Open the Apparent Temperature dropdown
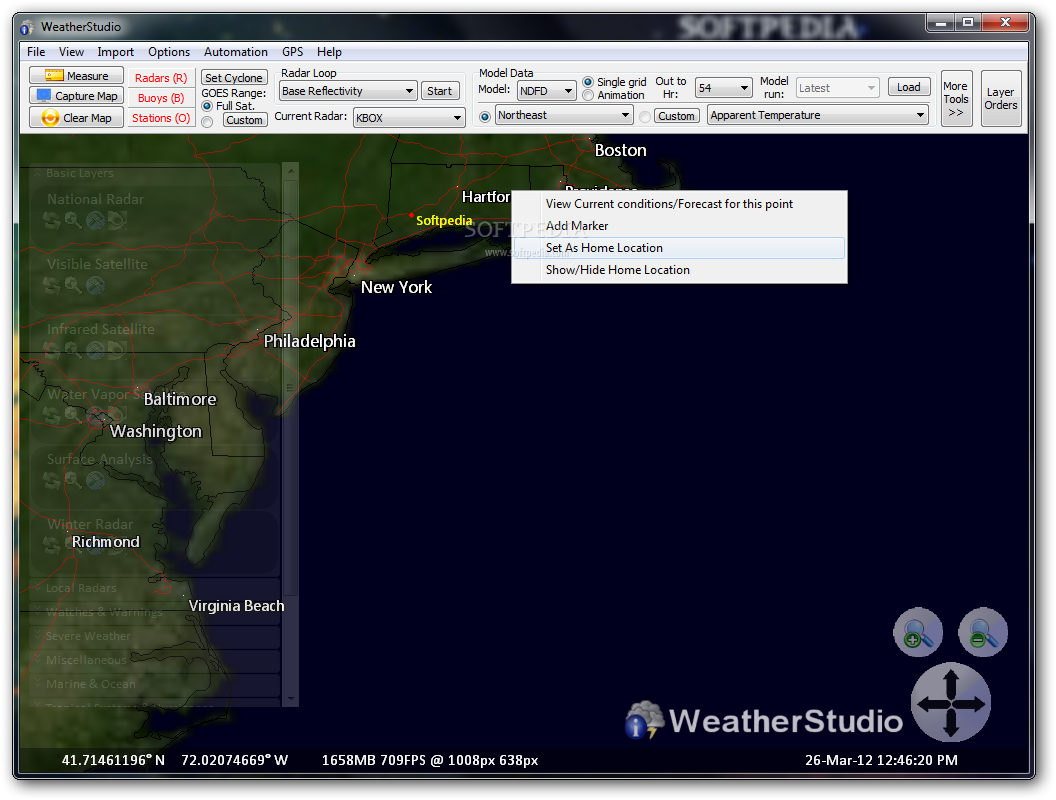The height and width of the screenshot is (800, 1056). click(818, 115)
